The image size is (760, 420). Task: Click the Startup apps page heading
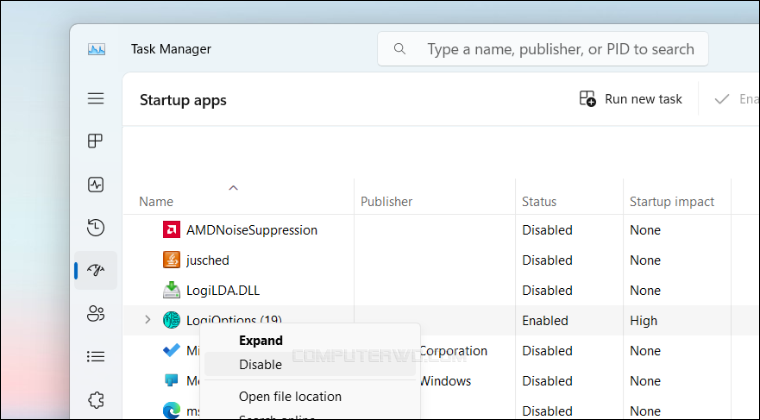183,100
